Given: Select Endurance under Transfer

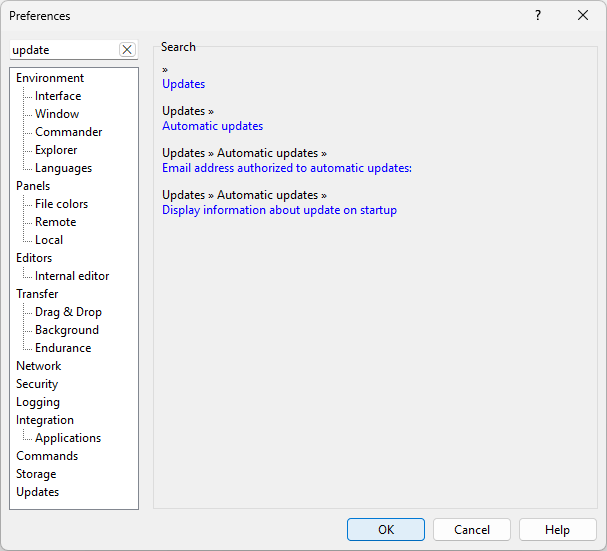Looking at the screenshot, I should point(63,348).
